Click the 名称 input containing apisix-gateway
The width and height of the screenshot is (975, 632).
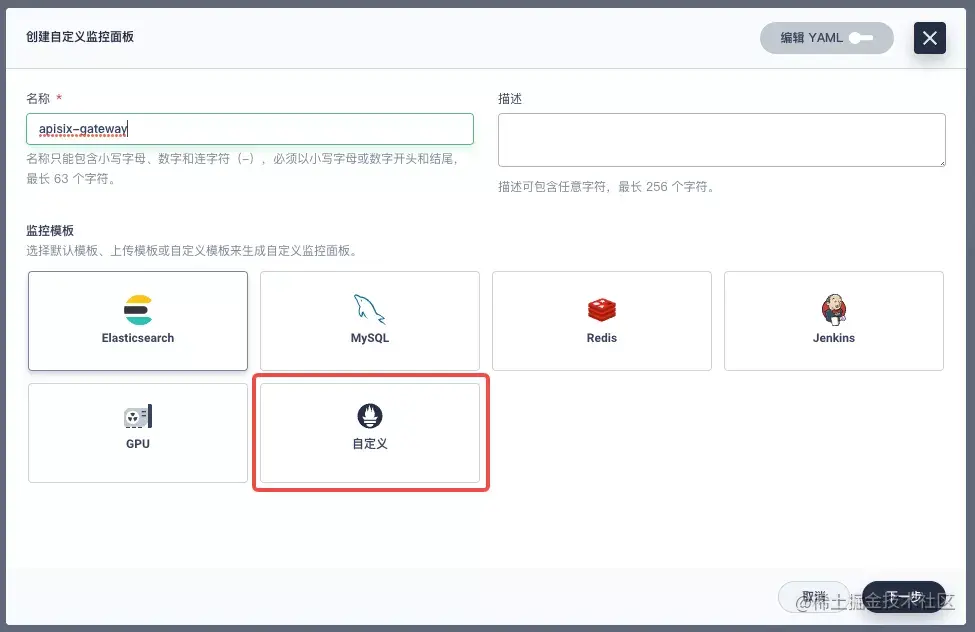pyautogui.click(x=249, y=128)
